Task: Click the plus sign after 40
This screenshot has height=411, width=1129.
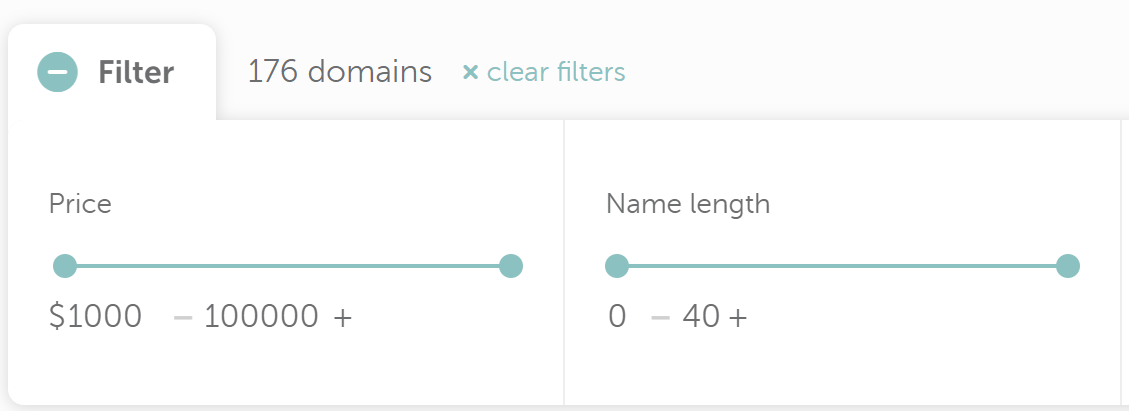Action: 738,317
